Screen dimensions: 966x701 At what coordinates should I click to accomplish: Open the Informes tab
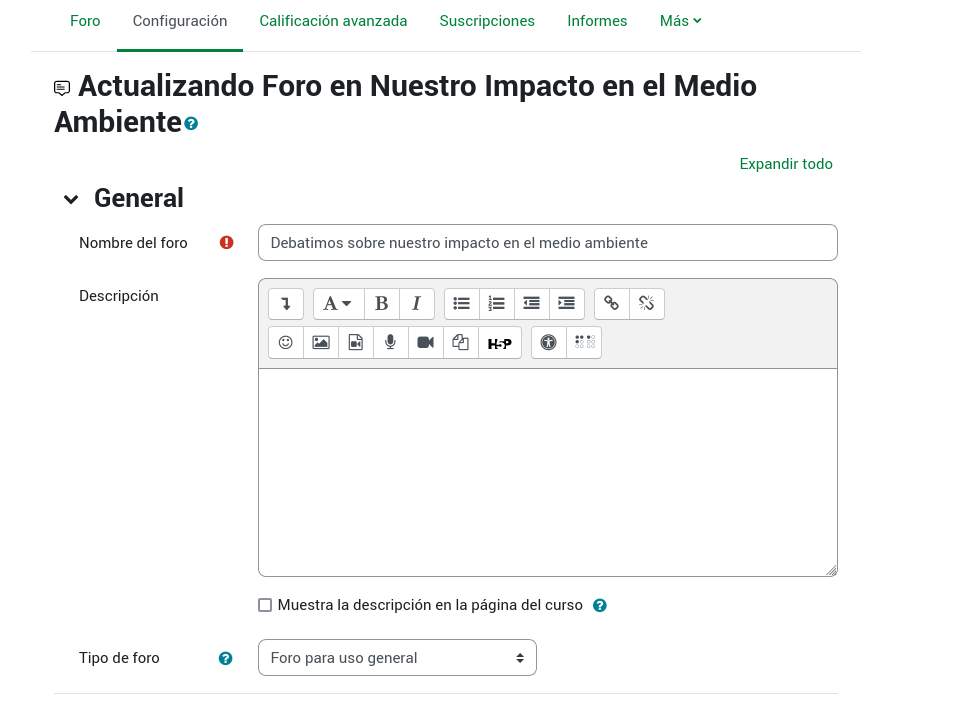pyautogui.click(x=597, y=21)
